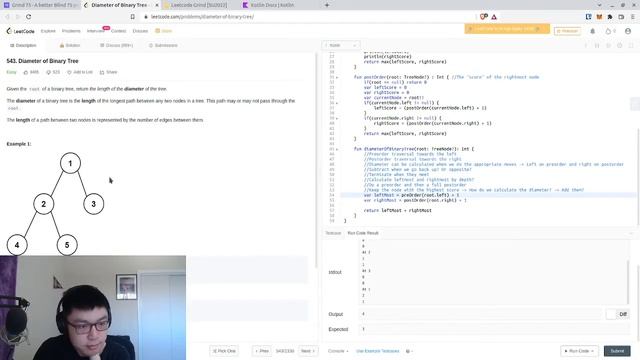The height and width of the screenshot is (360, 640).
Task: Click the thumbs-up like icon
Action: pos(26,72)
